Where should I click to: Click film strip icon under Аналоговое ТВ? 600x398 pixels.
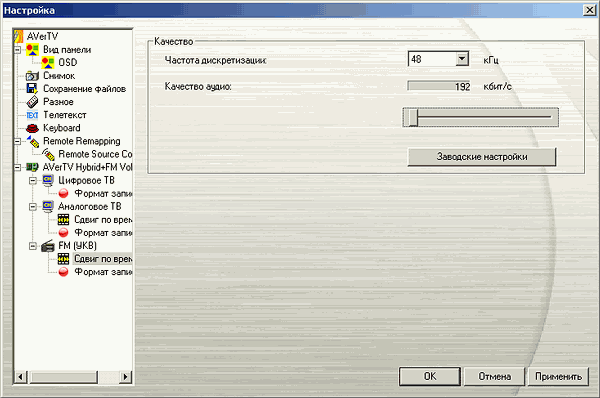(x=64, y=220)
